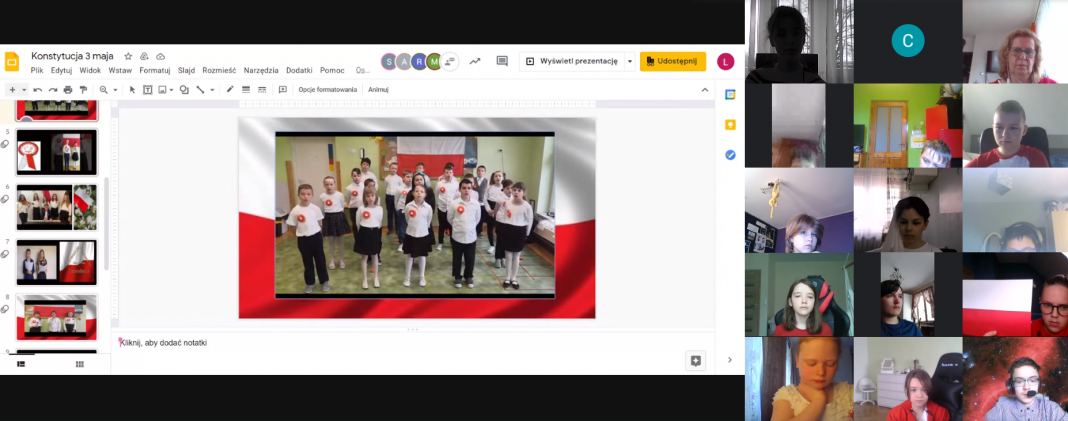The image size is (1068, 421).
Task: Open dropdown next to Wyświetl prezentację
Action: coord(630,61)
